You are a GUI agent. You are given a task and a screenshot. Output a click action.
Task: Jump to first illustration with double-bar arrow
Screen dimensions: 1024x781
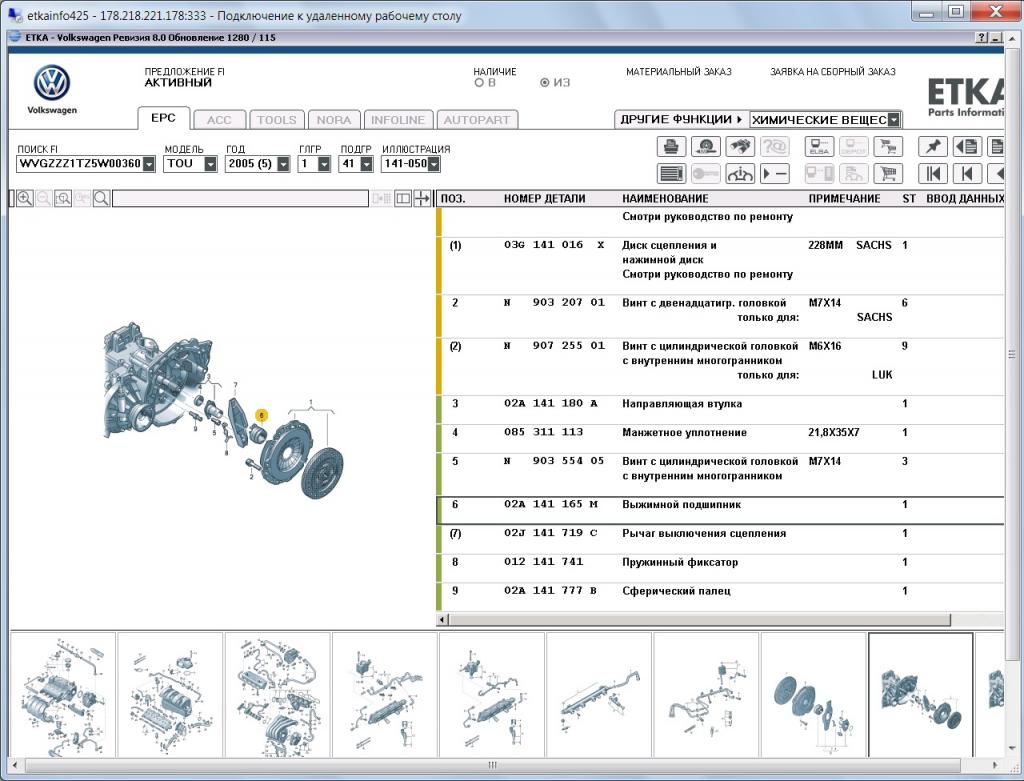933,174
